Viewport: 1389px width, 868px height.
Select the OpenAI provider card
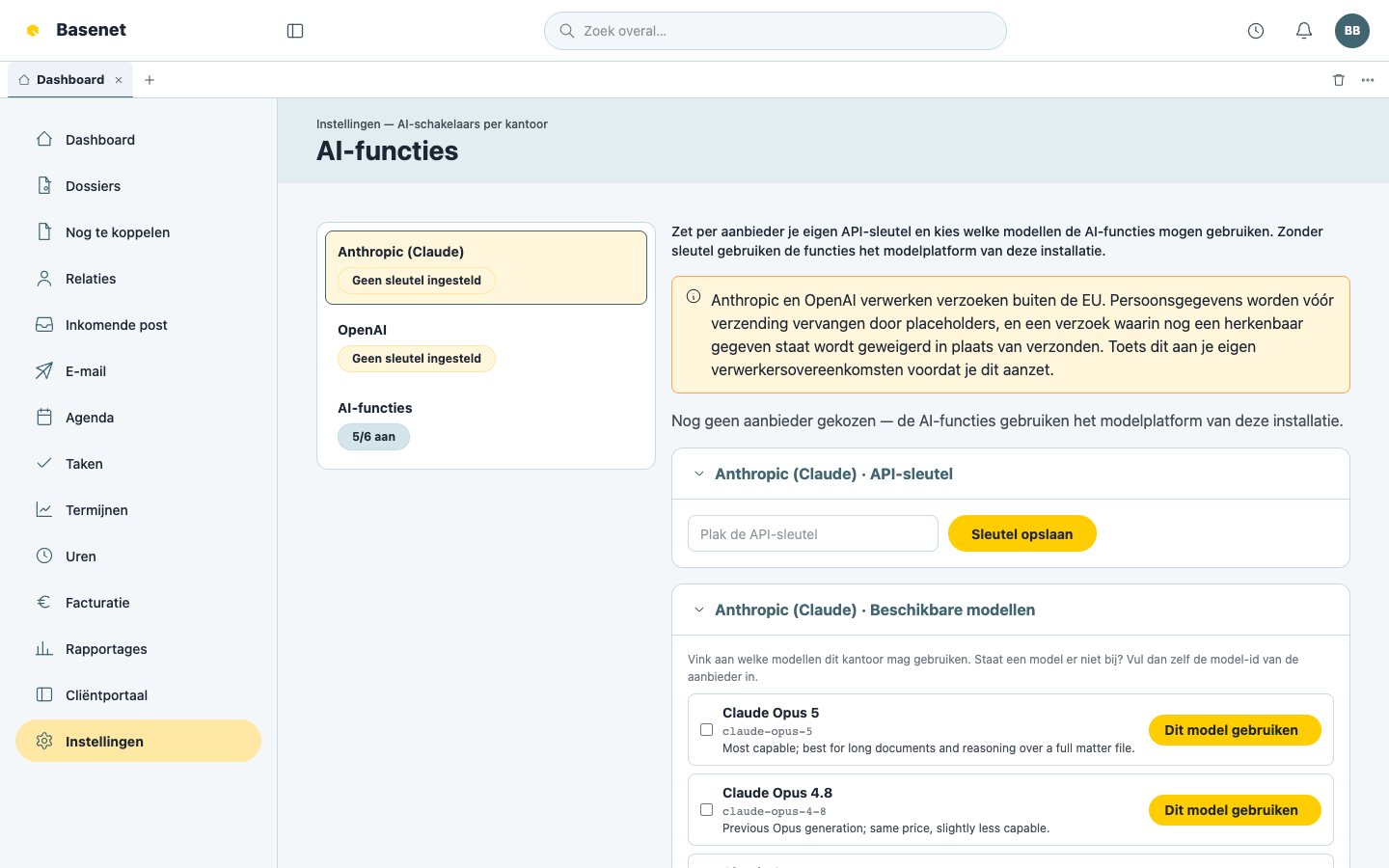click(486, 345)
